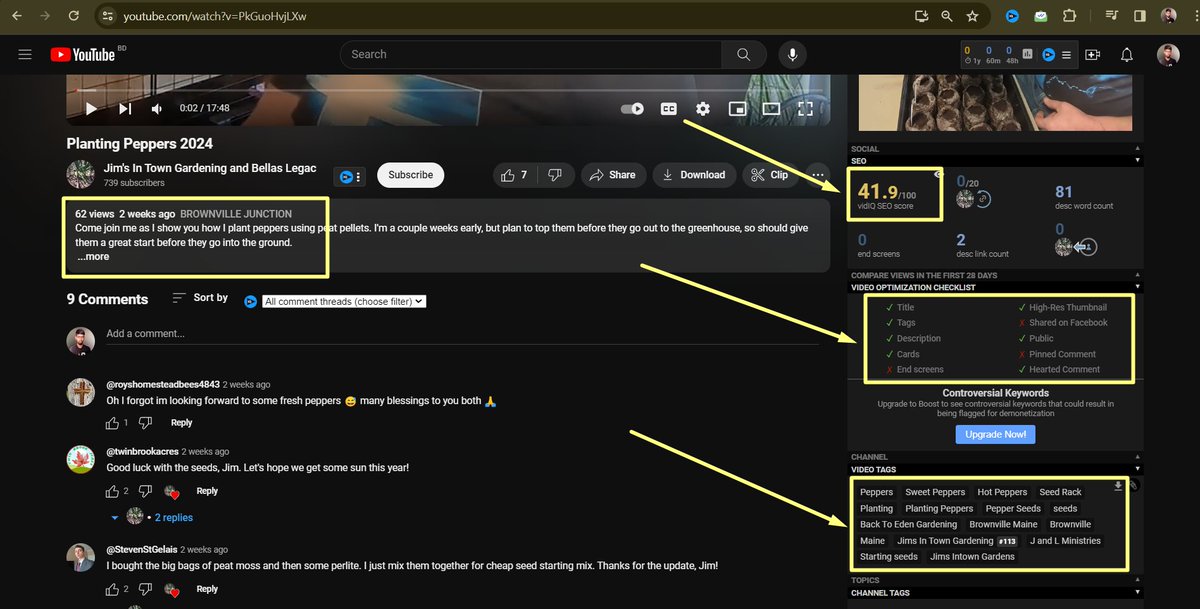Go back with the browser back arrow
This screenshot has height=609, width=1200.
[x=17, y=17]
